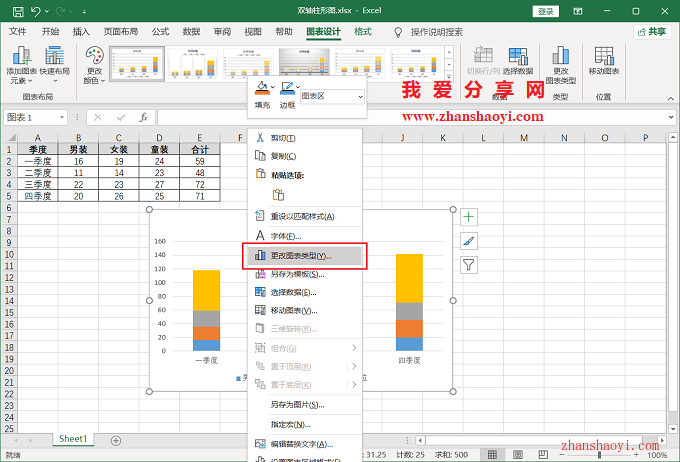Choose Reset to Match Style
The height and width of the screenshot is (462, 680).
(304, 216)
